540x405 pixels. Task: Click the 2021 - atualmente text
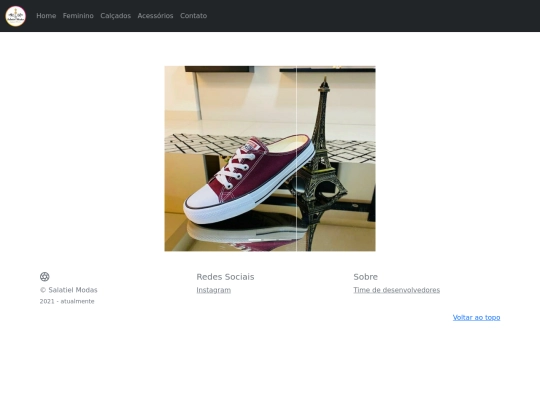(x=67, y=301)
